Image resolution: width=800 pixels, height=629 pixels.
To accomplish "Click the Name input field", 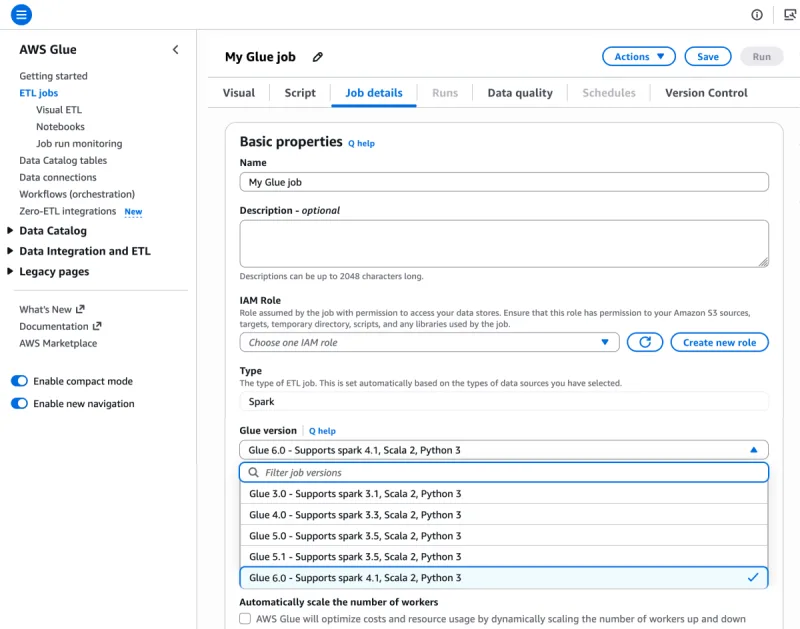I will [x=504, y=182].
